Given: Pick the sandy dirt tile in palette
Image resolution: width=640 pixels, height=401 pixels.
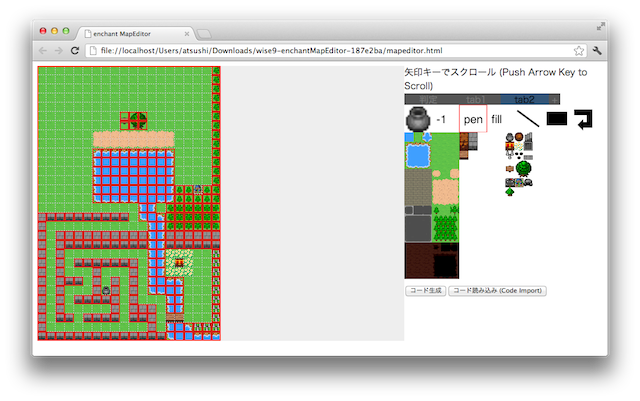Looking at the screenshot, I should pyautogui.click(x=445, y=188).
